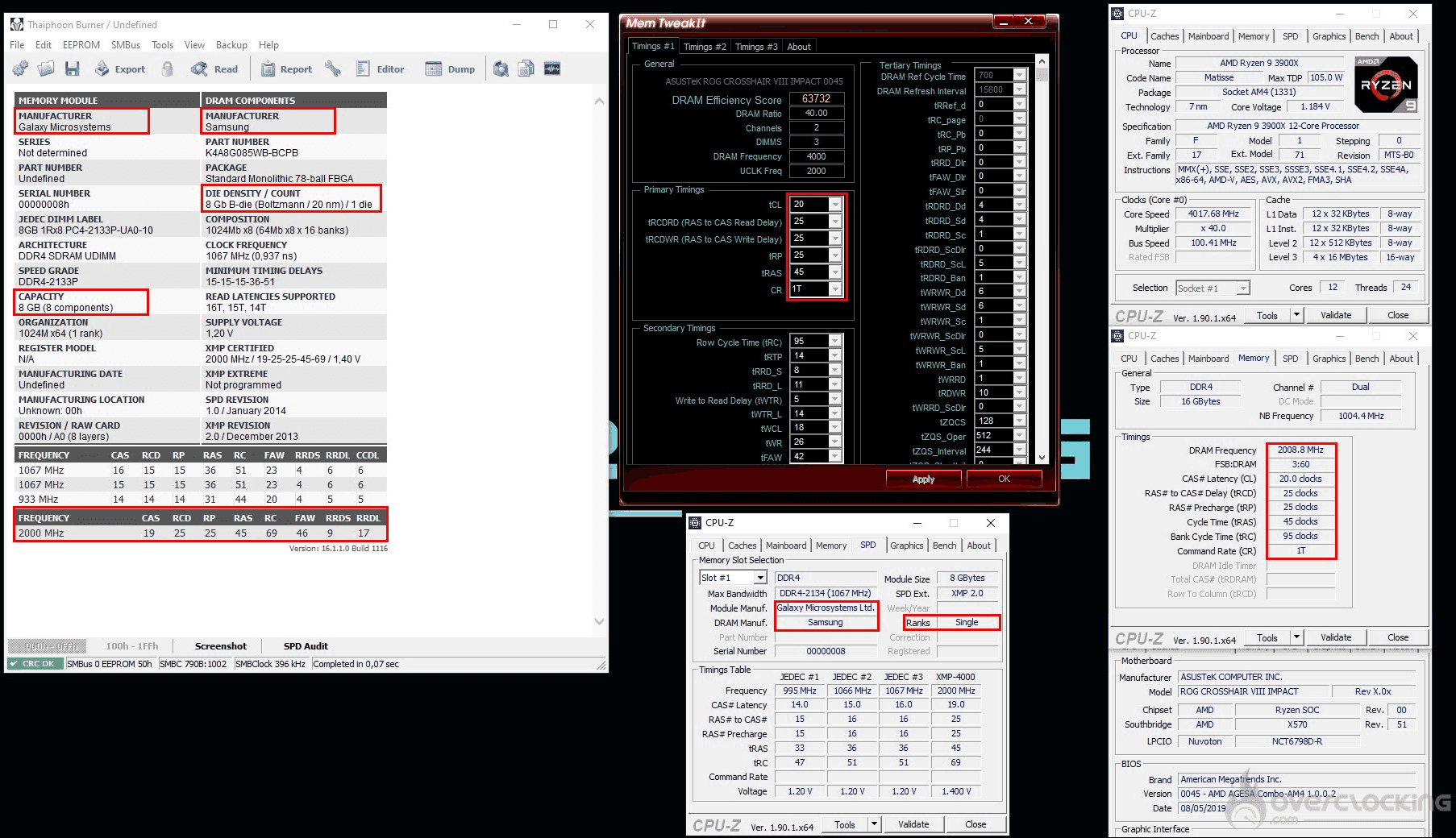The width and height of the screenshot is (1456, 838).
Task: Open the Backup menu
Action: (231, 45)
